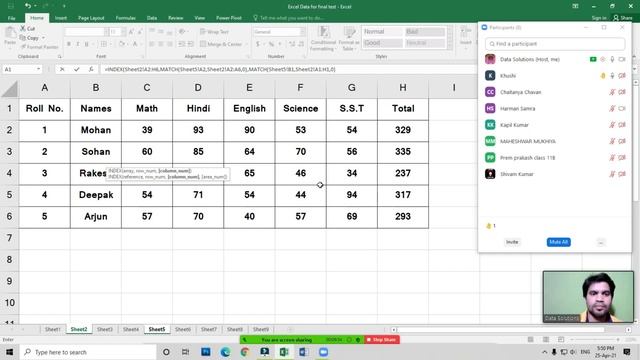Click the cell containing Deepak
The width and height of the screenshot is (640, 360).
pyautogui.click(x=96, y=195)
